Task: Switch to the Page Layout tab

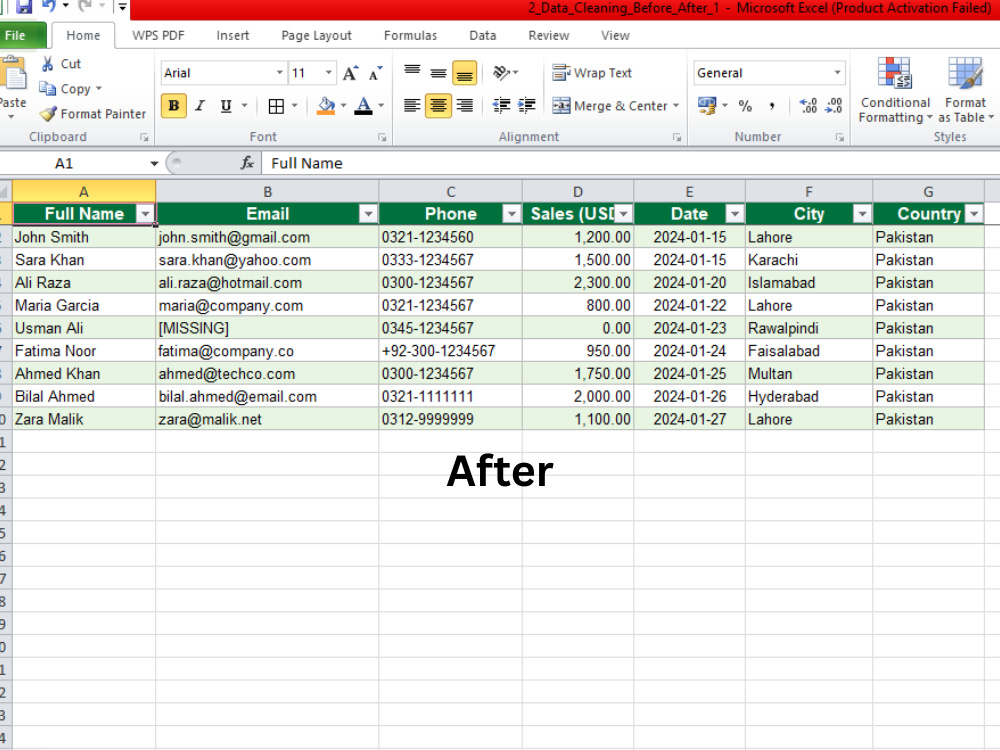Action: [x=316, y=36]
